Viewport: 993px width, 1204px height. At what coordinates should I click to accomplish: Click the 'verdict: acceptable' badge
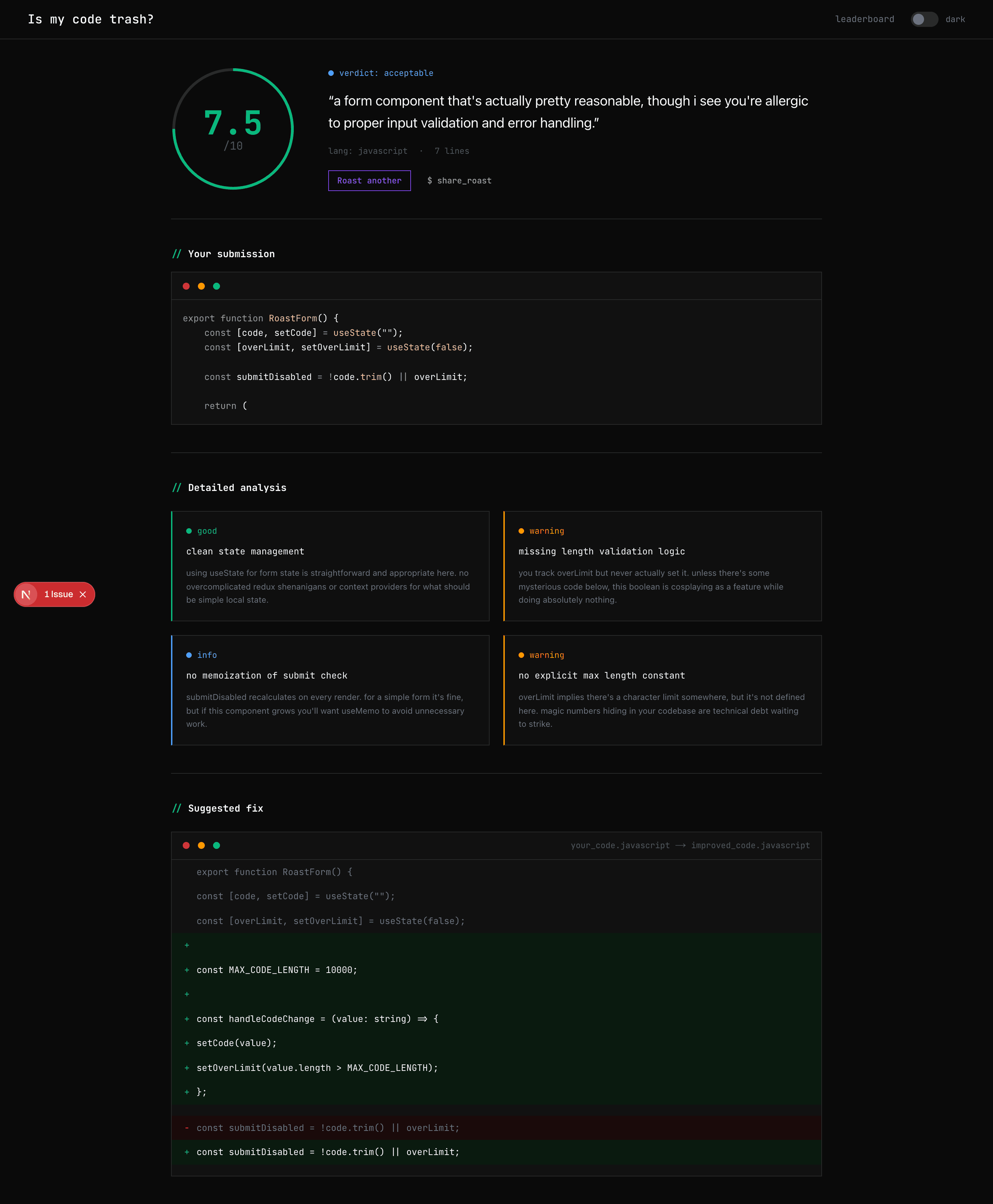[x=381, y=73]
